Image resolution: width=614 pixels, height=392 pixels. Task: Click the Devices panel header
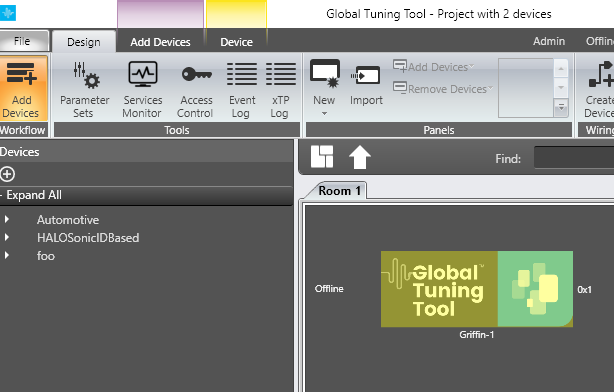pyautogui.click(x=146, y=152)
